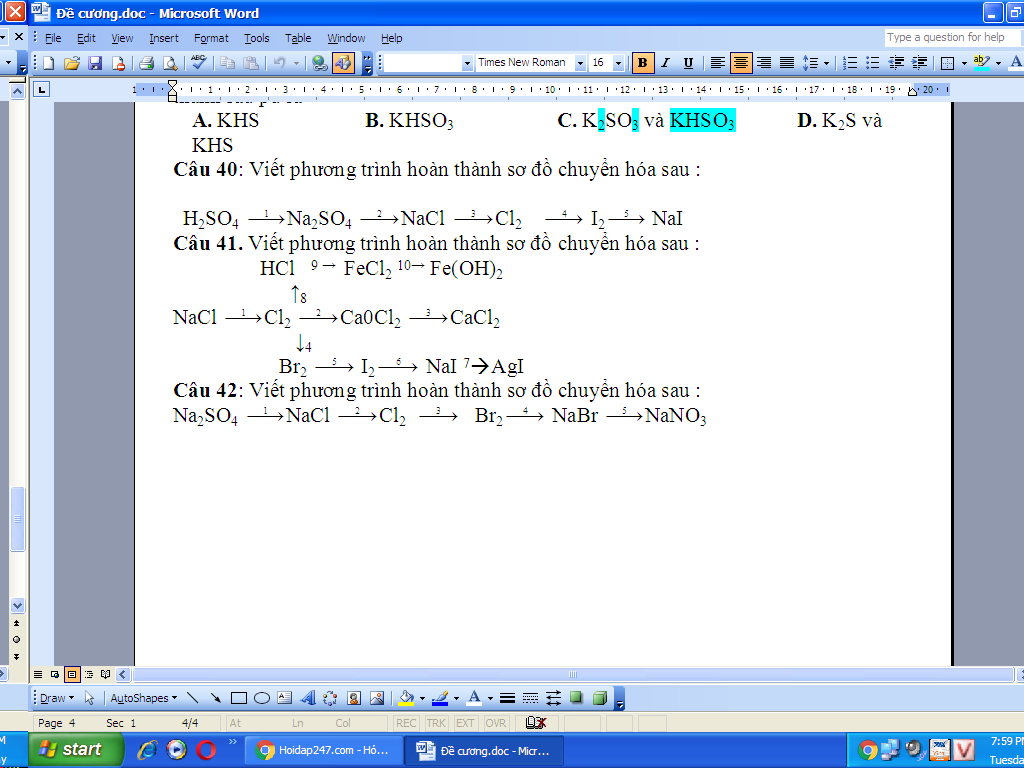
Task: Insert Picture from file icon
Action: point(377,698)
